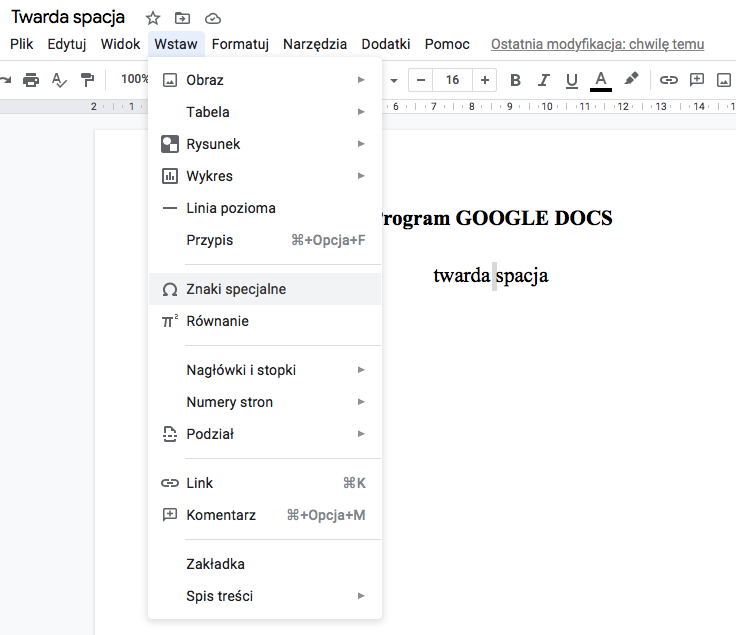Check the cloud save status icon
The width and height of the screenshot is (736, 635).
coord(212,18)
